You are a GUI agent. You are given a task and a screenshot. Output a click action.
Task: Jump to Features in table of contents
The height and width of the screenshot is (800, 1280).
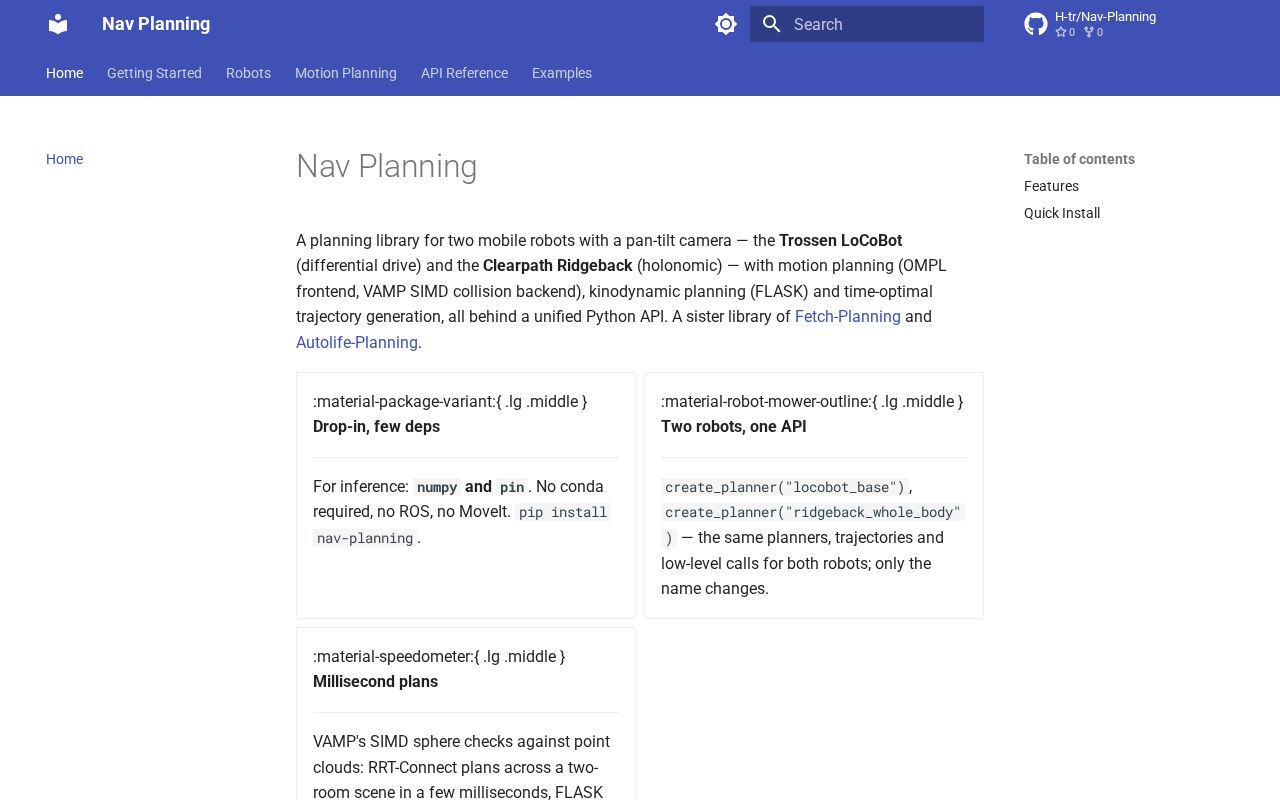click(1051, 186)
